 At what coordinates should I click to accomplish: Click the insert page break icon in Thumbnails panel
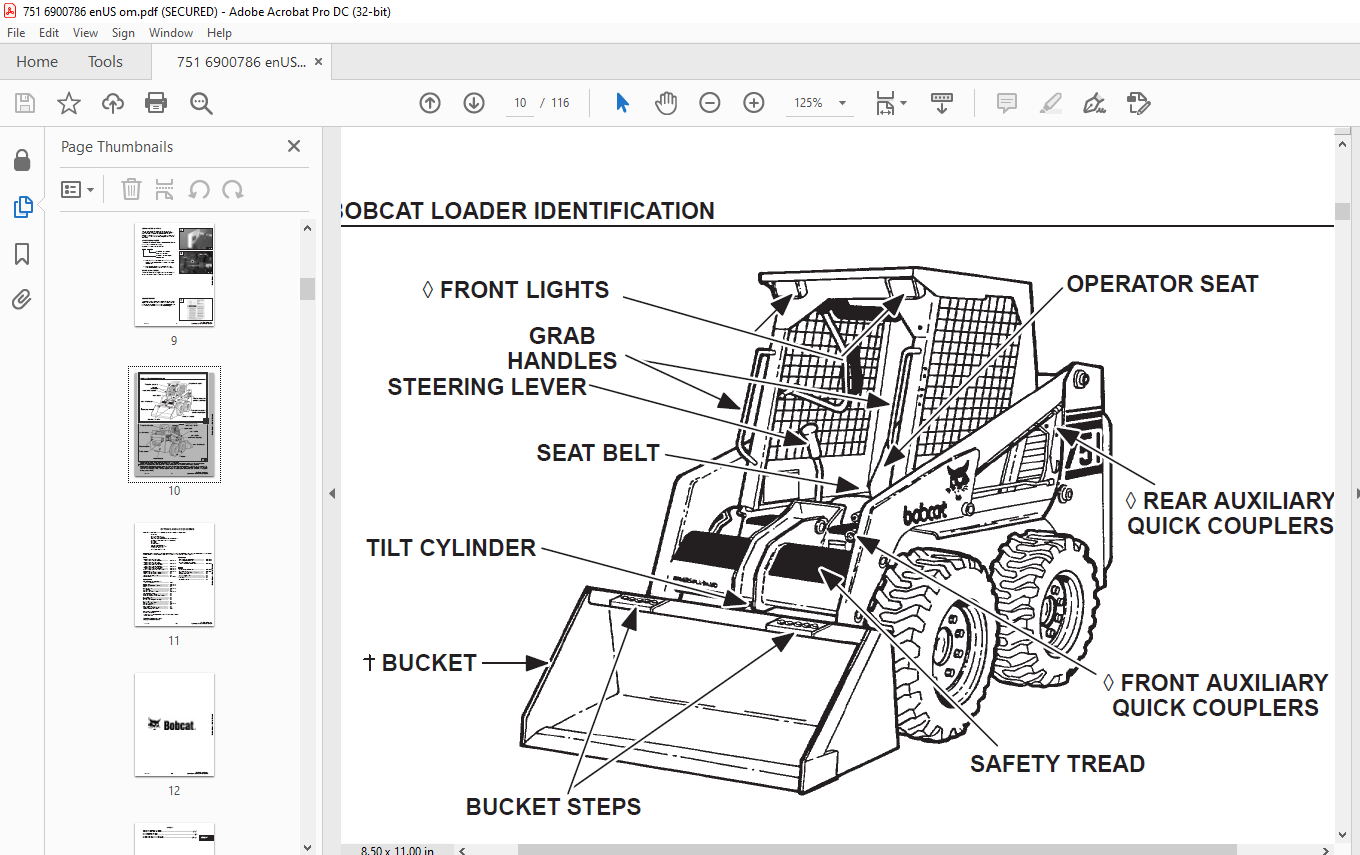point(165,189)
